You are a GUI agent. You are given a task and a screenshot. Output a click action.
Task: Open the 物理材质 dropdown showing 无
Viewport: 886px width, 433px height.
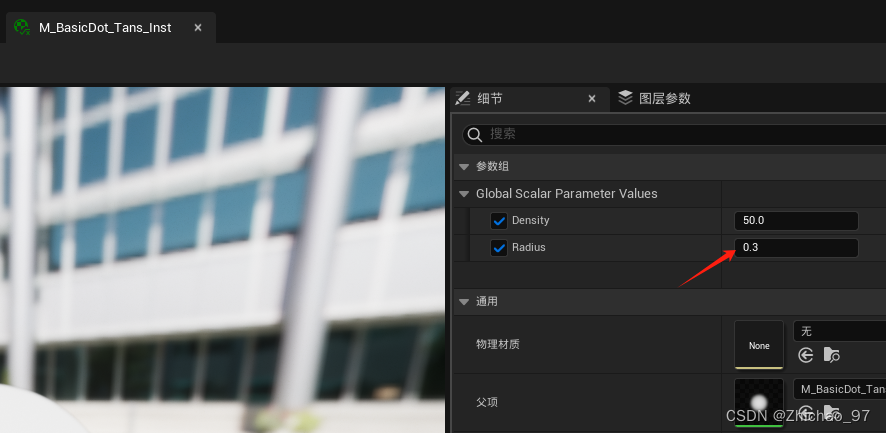(840, 331)
